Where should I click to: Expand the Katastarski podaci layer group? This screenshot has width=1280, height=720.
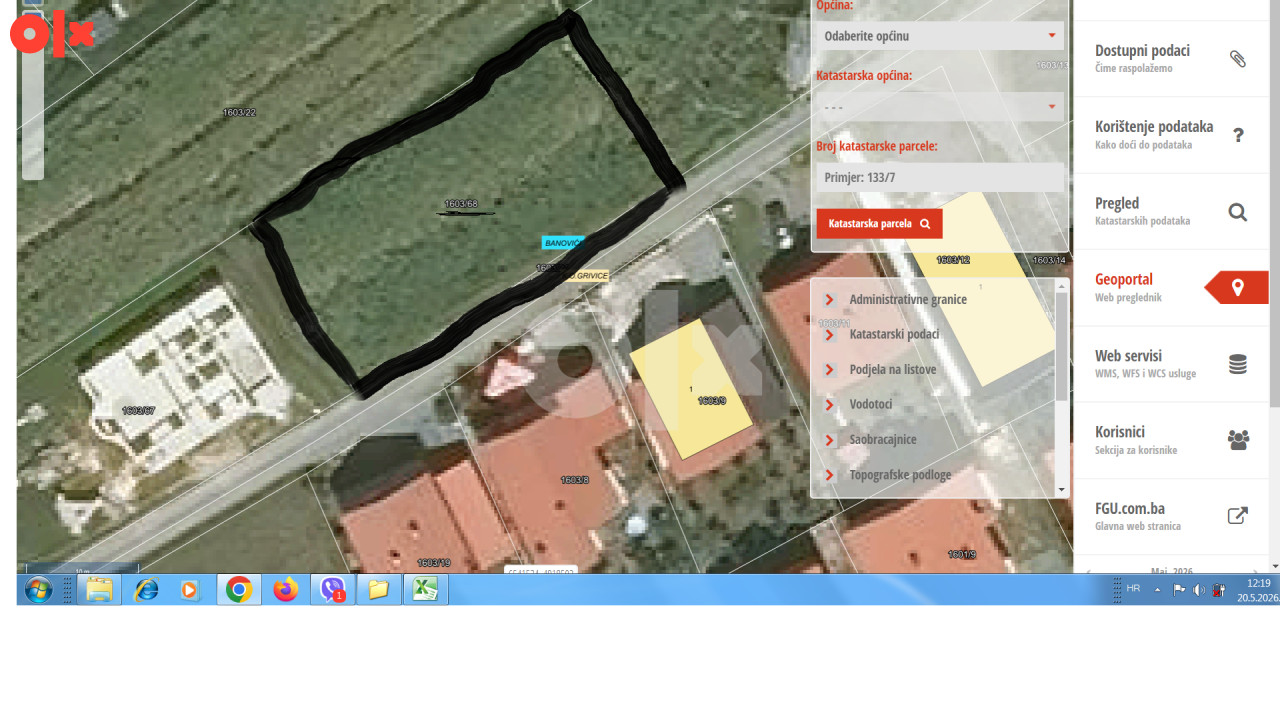click(829, 334)
